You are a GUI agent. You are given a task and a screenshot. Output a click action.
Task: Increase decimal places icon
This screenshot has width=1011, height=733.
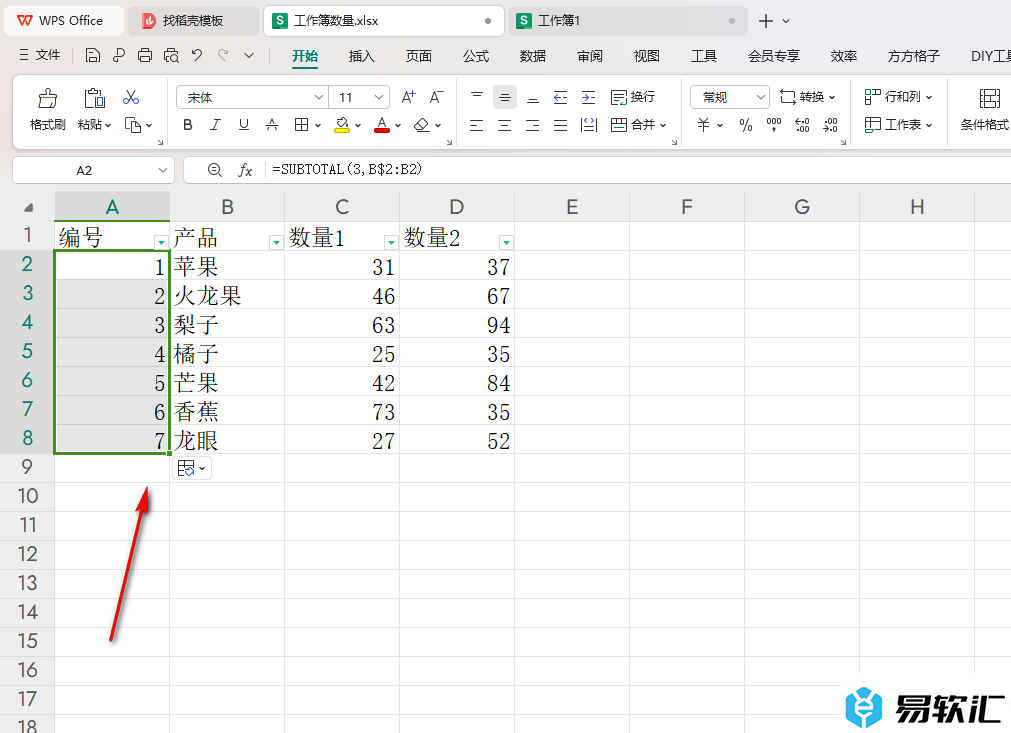tap(802, 125)
